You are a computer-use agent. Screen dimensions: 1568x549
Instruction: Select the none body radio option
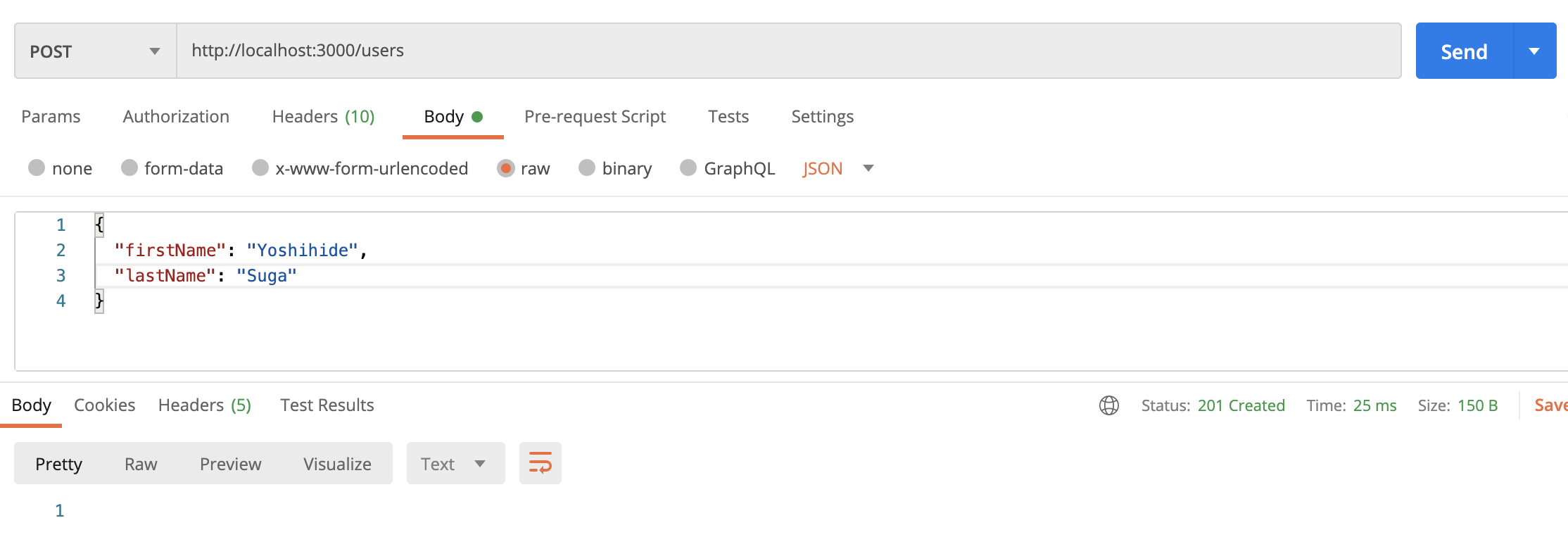[x=37, y=168]
